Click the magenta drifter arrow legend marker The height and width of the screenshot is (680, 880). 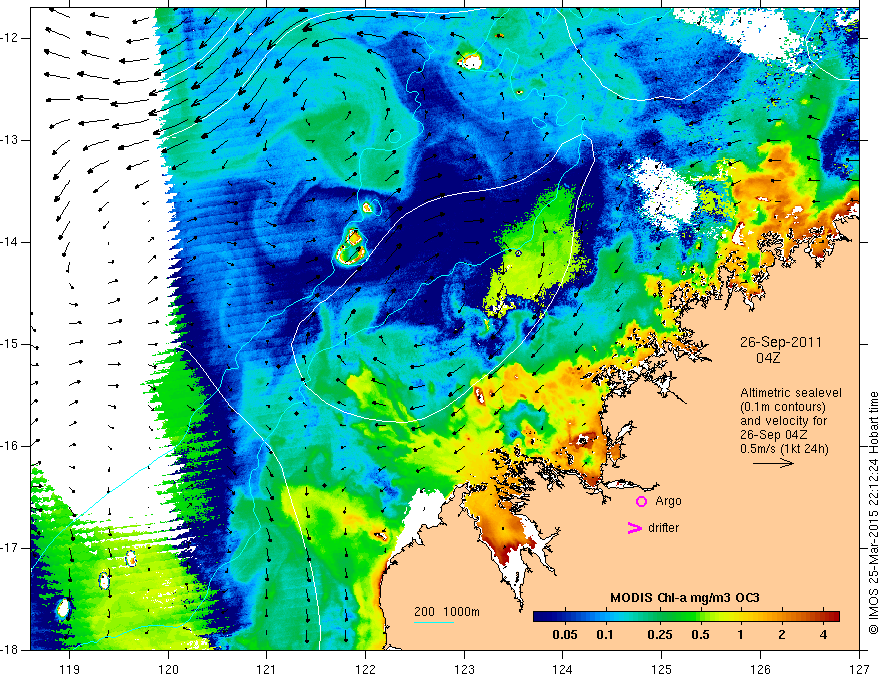pos(635,528)
